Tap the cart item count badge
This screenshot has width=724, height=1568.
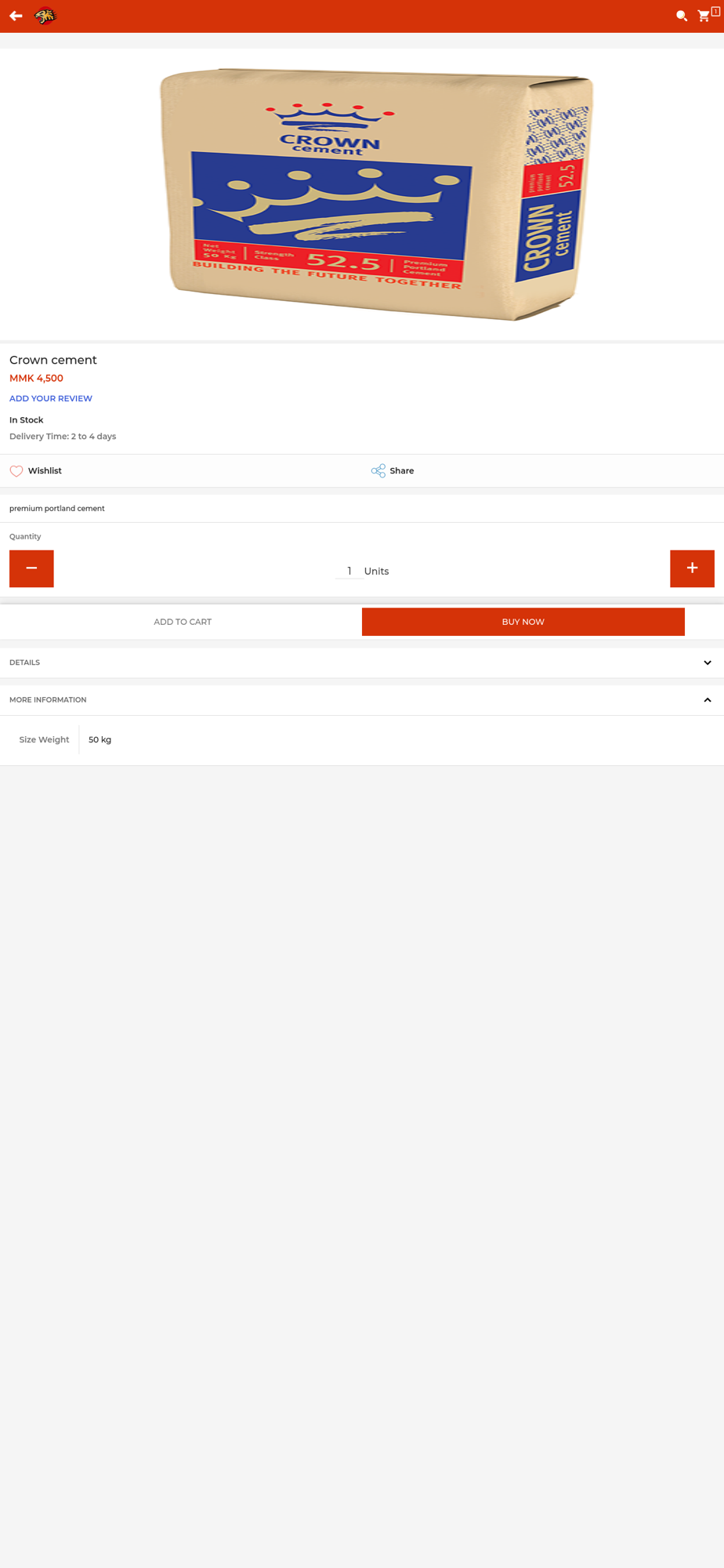point(715,12)
